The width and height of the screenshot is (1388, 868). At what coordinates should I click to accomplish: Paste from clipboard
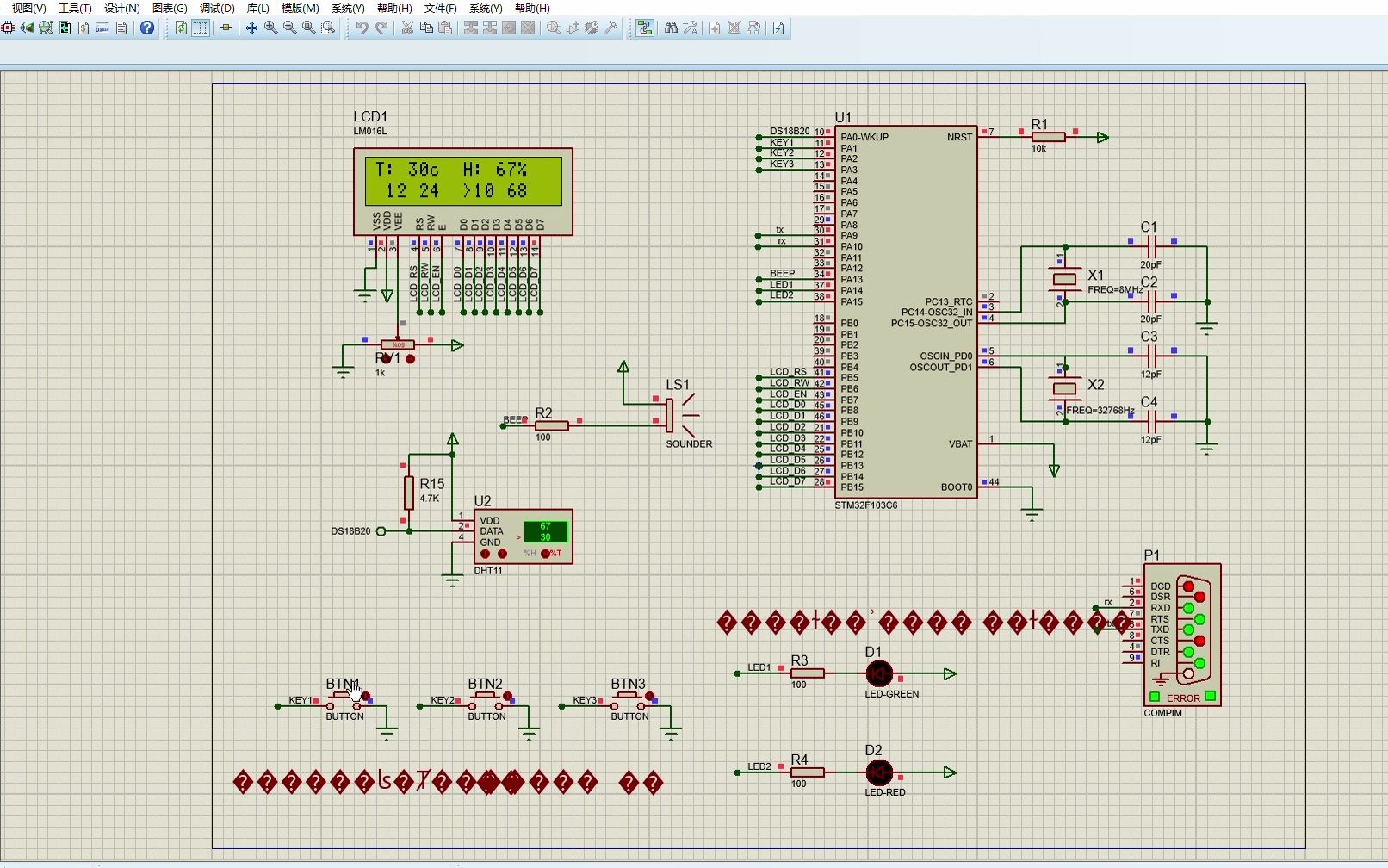(445, 28)
